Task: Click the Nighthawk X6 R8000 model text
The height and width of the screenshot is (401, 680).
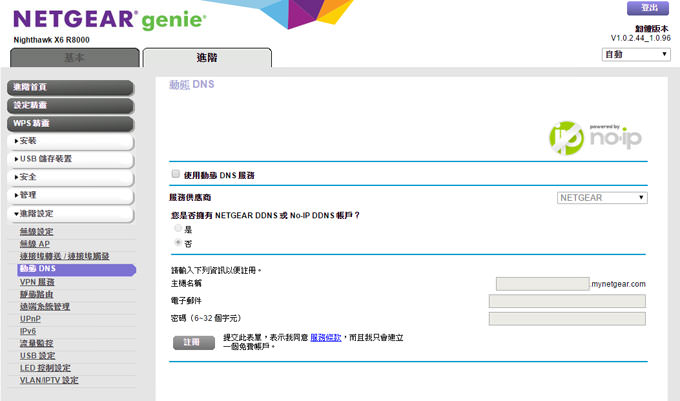Action: pos(51,40)
